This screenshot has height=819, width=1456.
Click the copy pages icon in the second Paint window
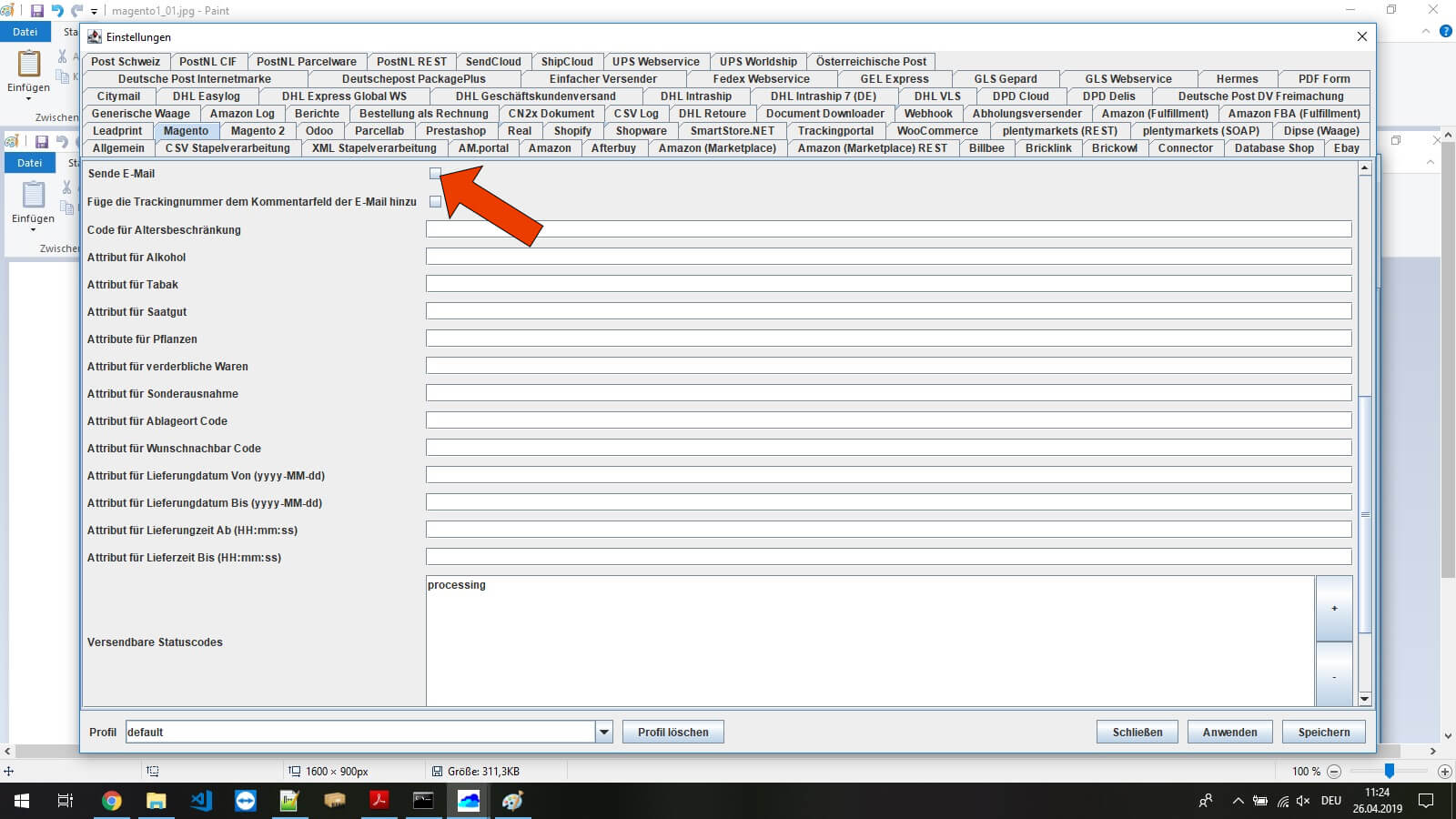(66, 207)
